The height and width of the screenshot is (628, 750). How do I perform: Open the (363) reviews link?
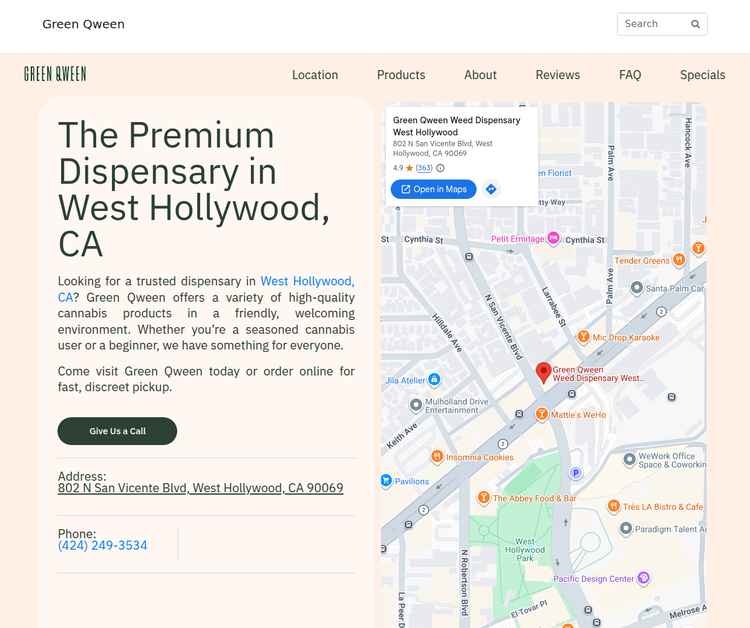(424, 168)
